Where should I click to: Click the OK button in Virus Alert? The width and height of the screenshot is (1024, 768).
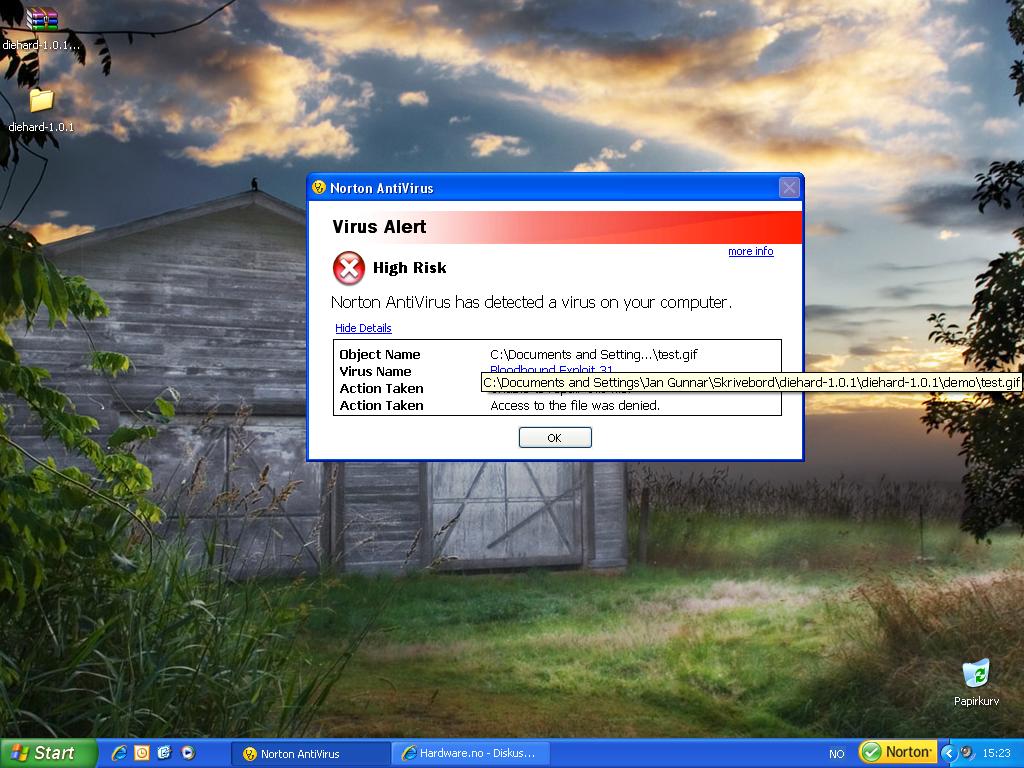555,438
